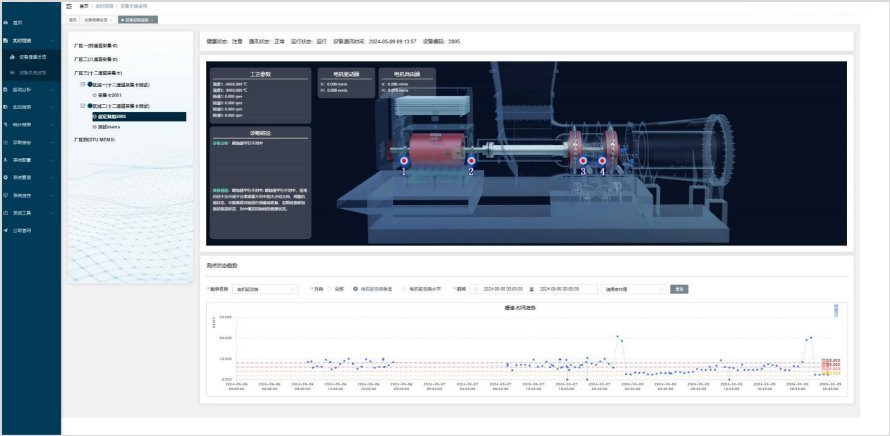The image size is (890, 436).
Task: Click the gear icon for 系统管理
Action: (x=6, y=178)
